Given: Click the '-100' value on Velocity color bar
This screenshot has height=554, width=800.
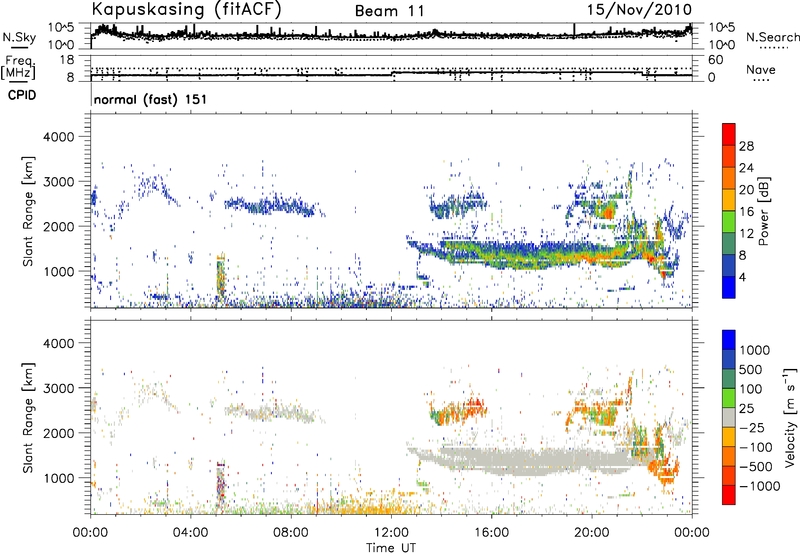Looking at the screenshot, I should pyautogui.click(x=756, y=447).
